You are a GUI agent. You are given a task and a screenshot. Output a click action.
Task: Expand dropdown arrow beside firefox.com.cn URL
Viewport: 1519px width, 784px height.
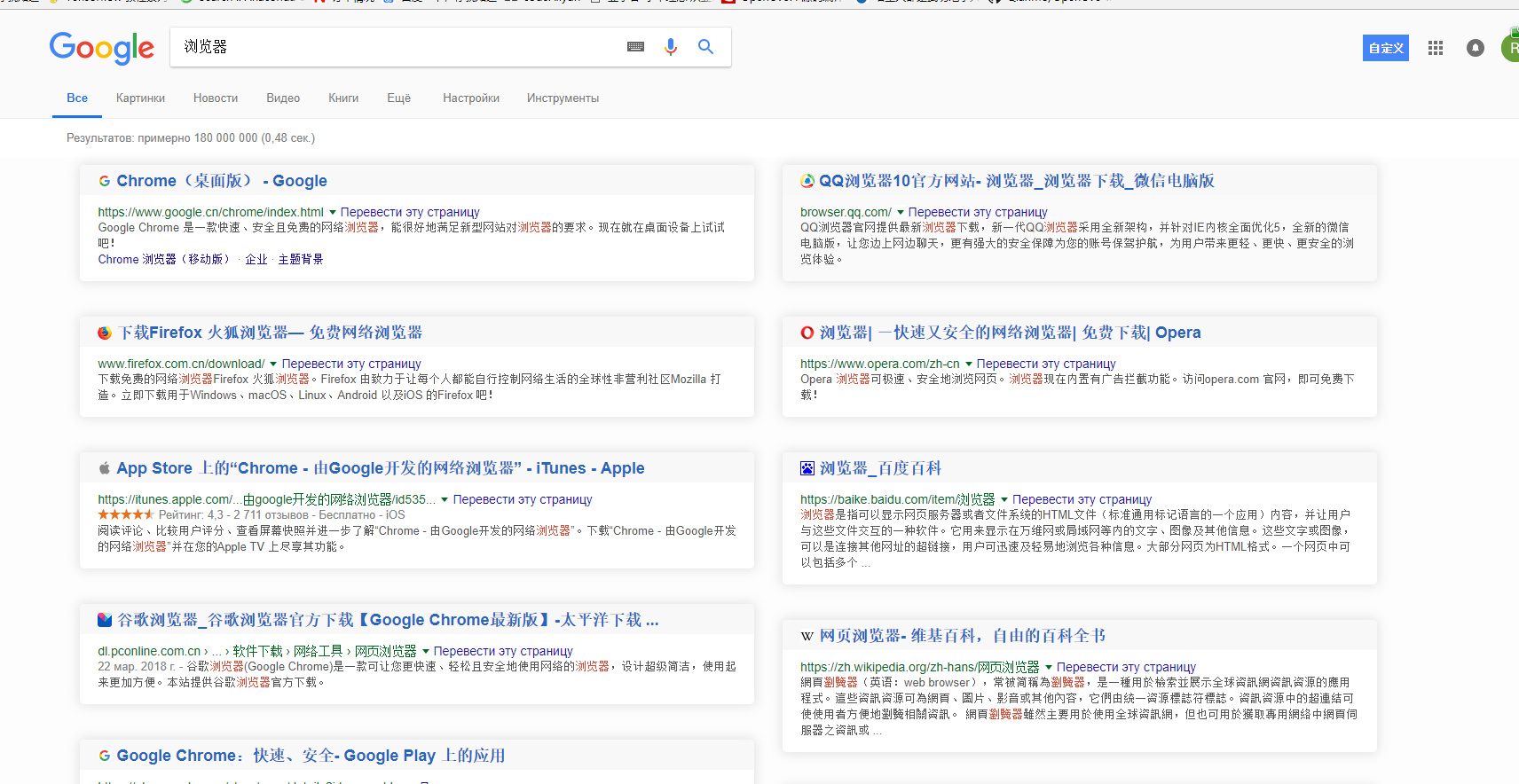273,365
